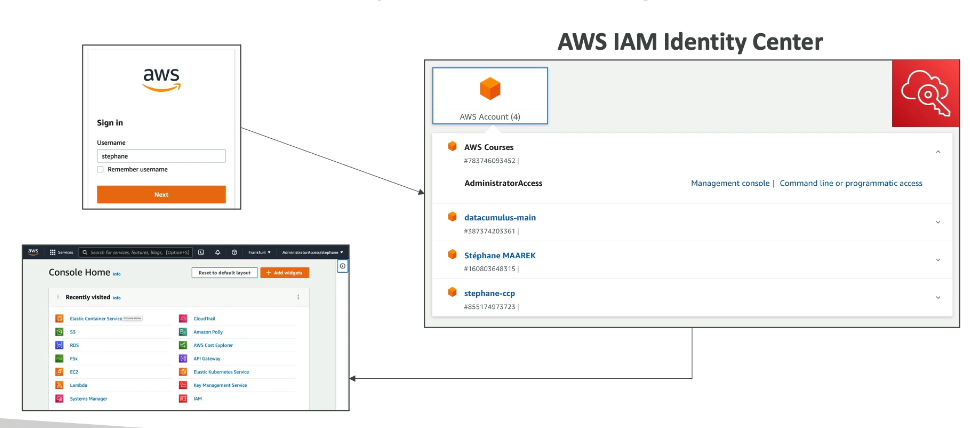970x428 pixels.
Task: Click the AWS Courses account name
Action: click(489, 147)
